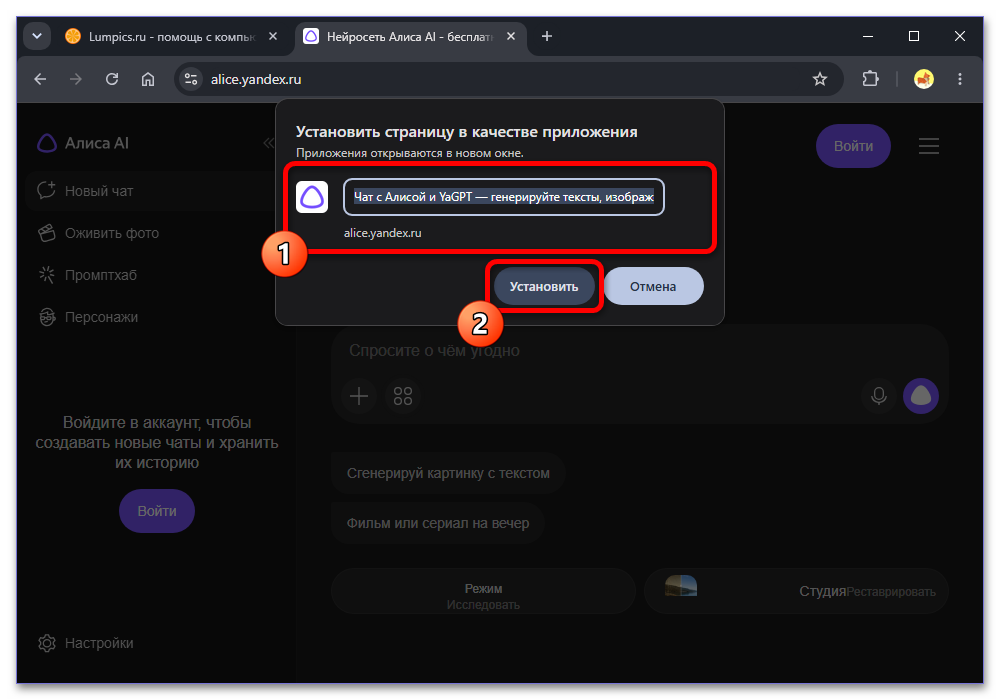Go forward to the next page
The height and width of the screenshot is (700, 1000).
[x=76, y=79]
